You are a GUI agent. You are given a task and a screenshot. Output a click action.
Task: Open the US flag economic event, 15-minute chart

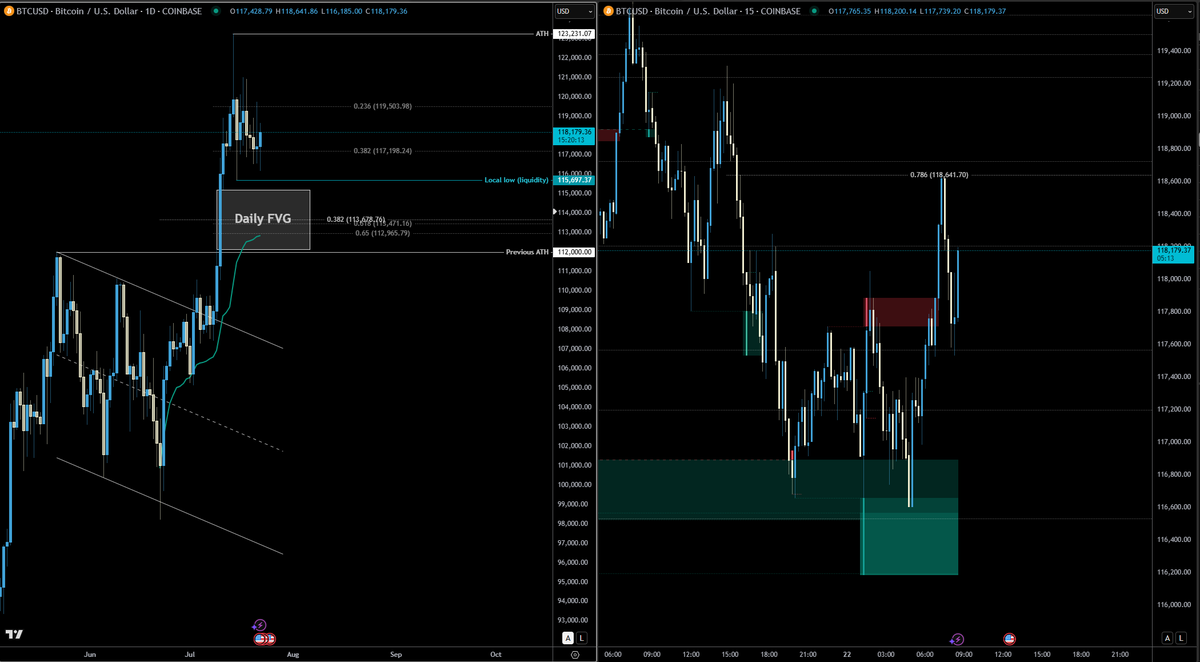point(1009,638)
